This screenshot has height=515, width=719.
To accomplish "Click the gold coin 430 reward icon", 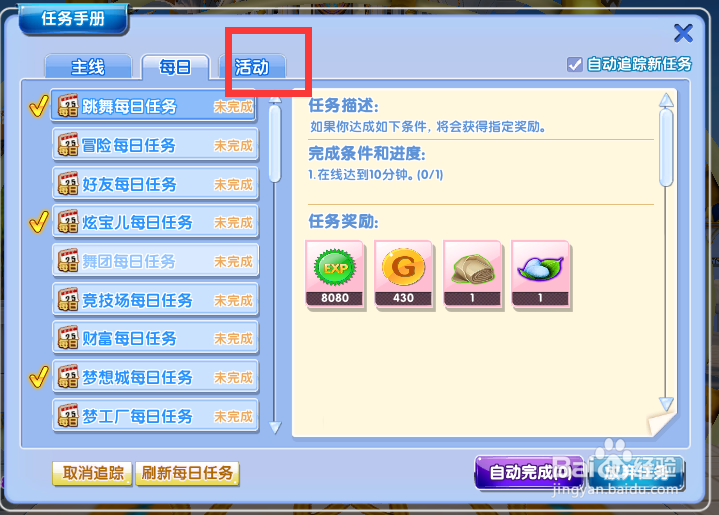I will [404, 274].
